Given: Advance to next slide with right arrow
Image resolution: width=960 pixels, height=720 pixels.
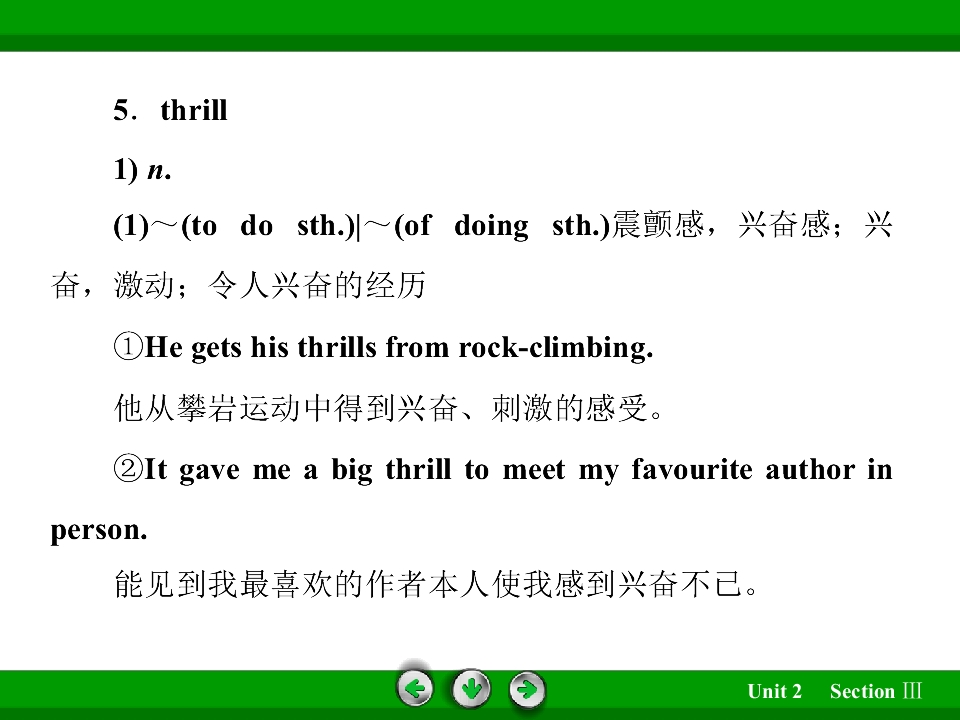Looking at the screenshot, I should click(x=527, y=690).
